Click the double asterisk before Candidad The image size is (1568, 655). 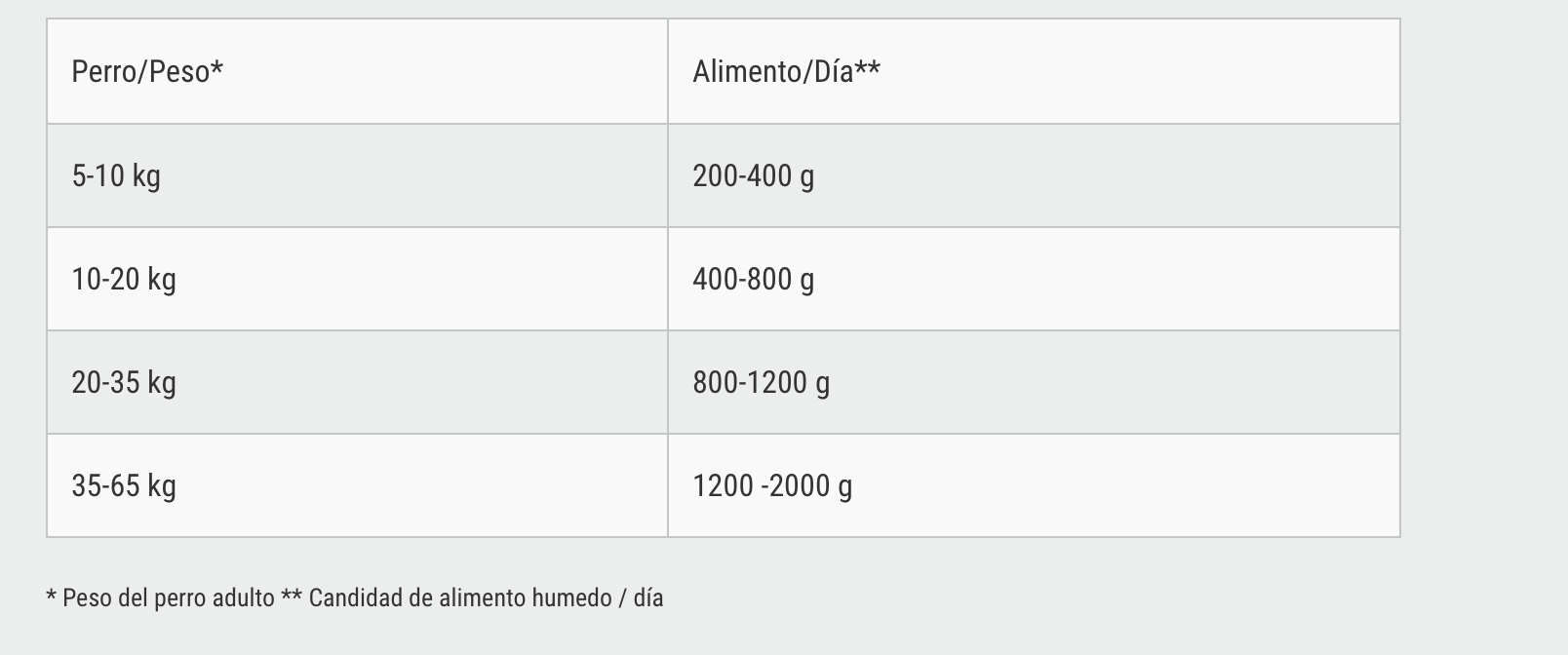coord(292,596)
